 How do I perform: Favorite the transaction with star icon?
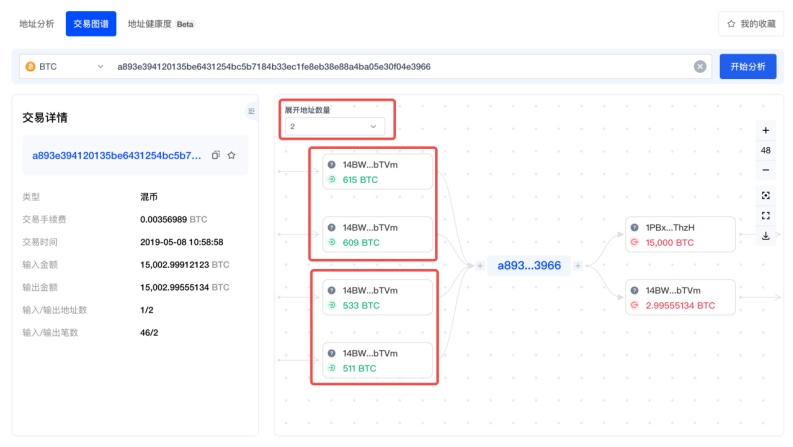click(x=232, y=155)
